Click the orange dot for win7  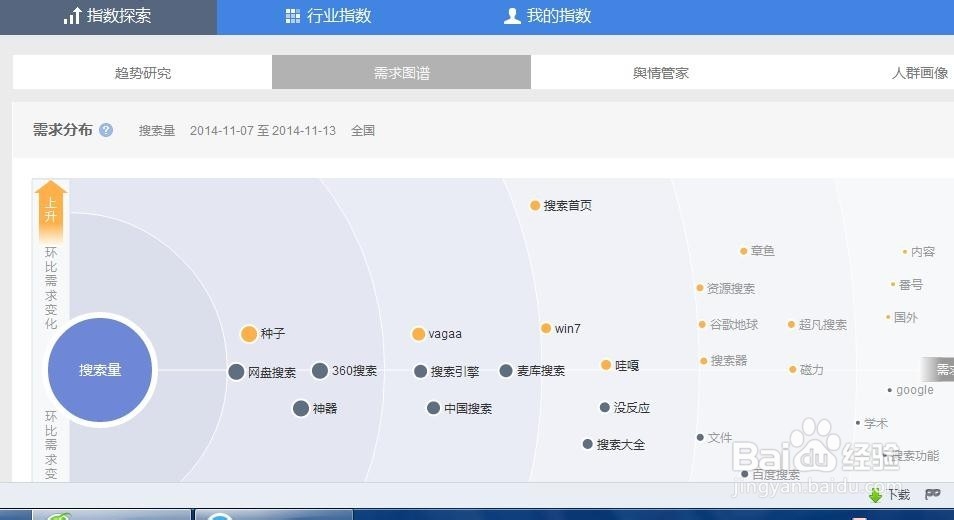click(546, 328)
